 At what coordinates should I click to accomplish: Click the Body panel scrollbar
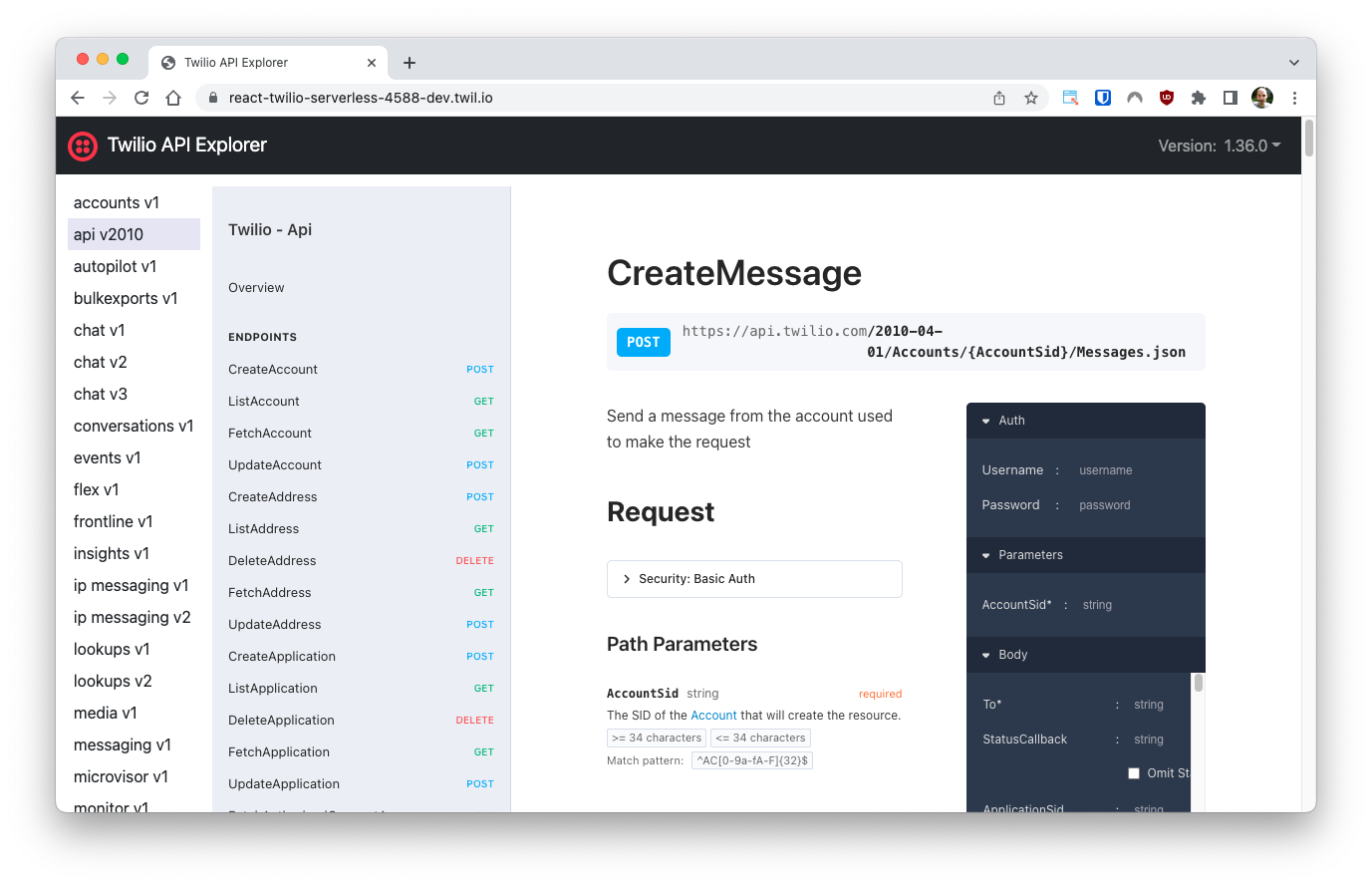click(x=1199, y=684)
